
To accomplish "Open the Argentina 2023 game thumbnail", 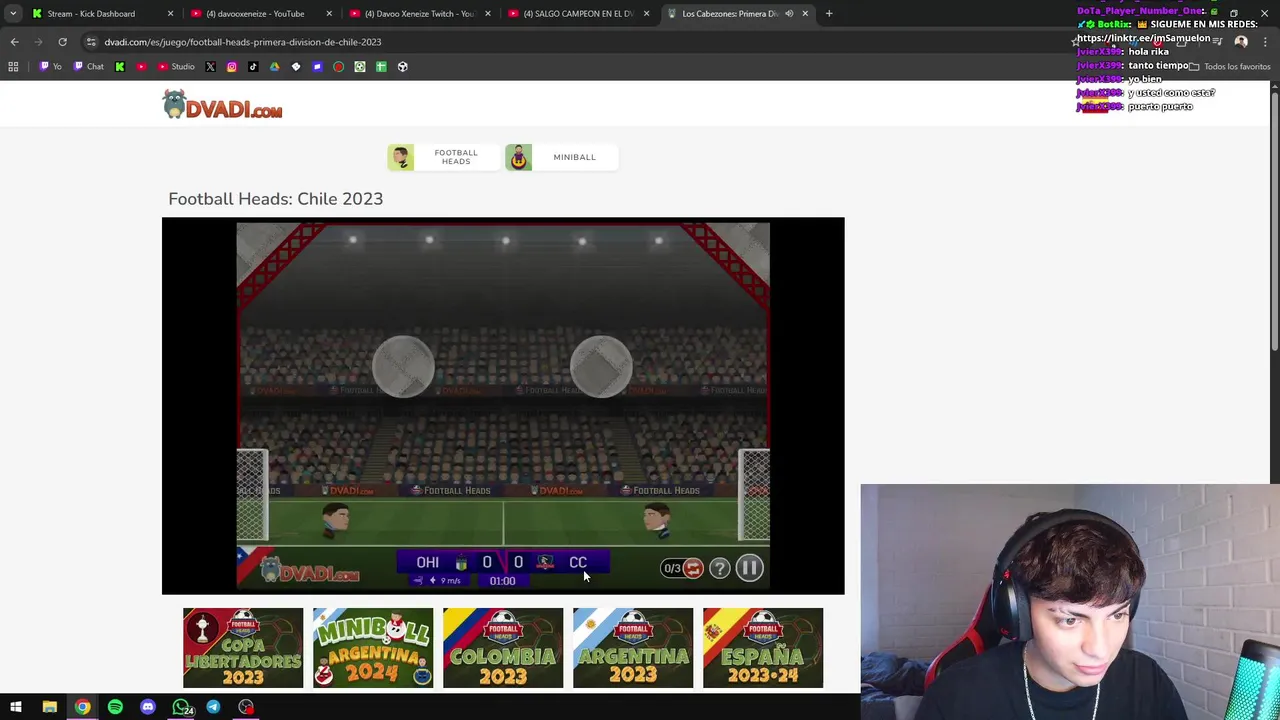I will tap(633, 648).
